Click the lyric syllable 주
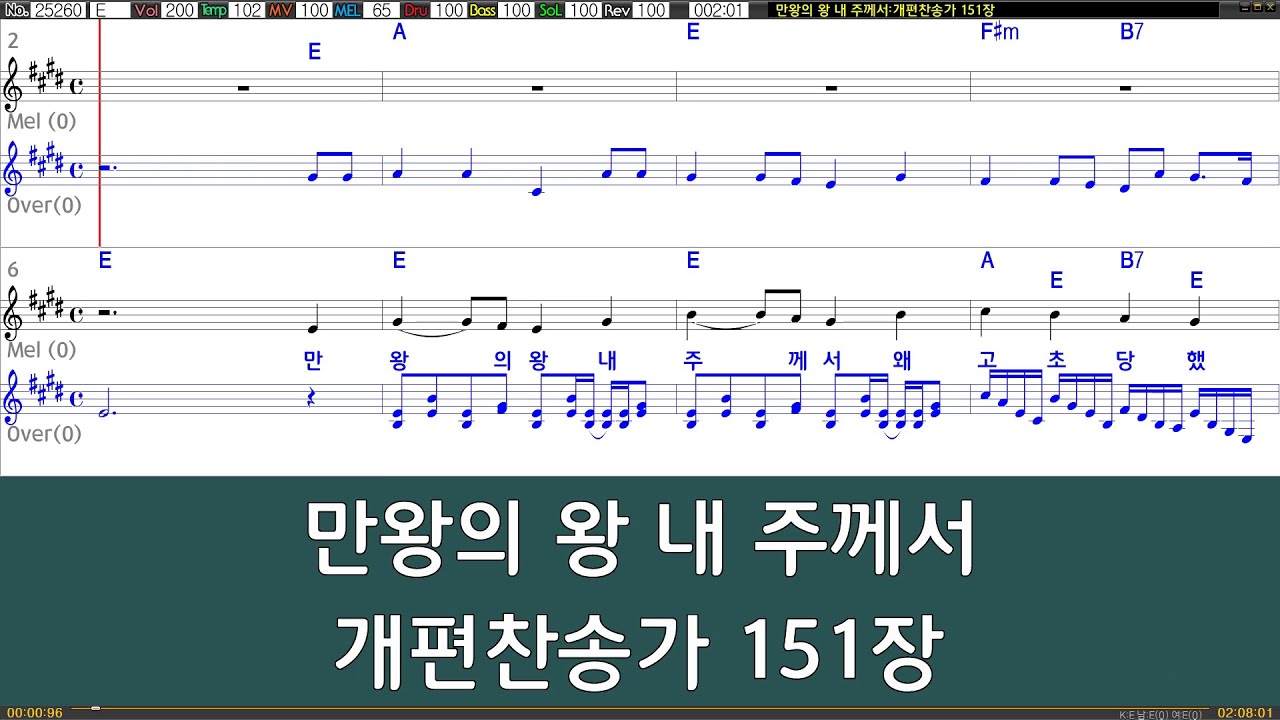Image resolution: width=1280 pixels, height=720 pixels. (x=692, y=361)
